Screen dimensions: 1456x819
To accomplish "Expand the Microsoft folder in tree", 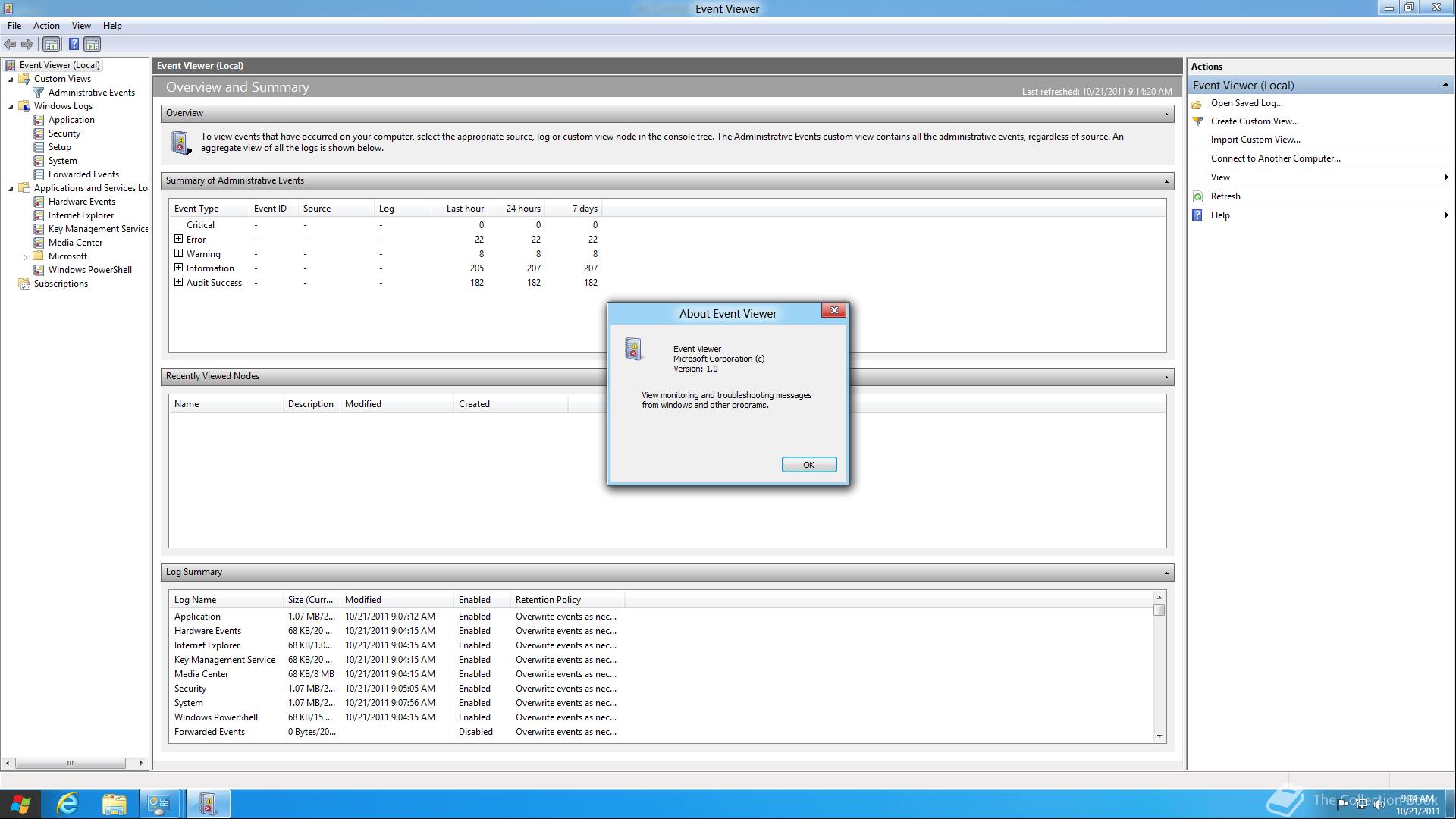I will [x=25, y=256].
